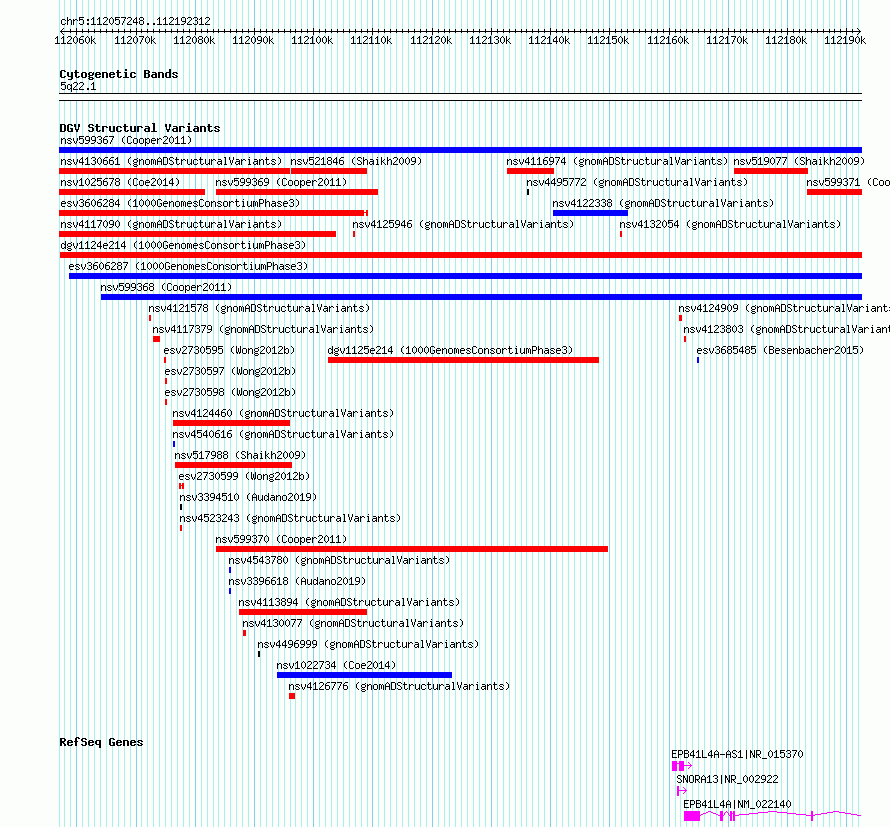The image size is (890, 827).
Task: Select nsv1025678 (Coe2014) variant label
Action: click(120, 182)
